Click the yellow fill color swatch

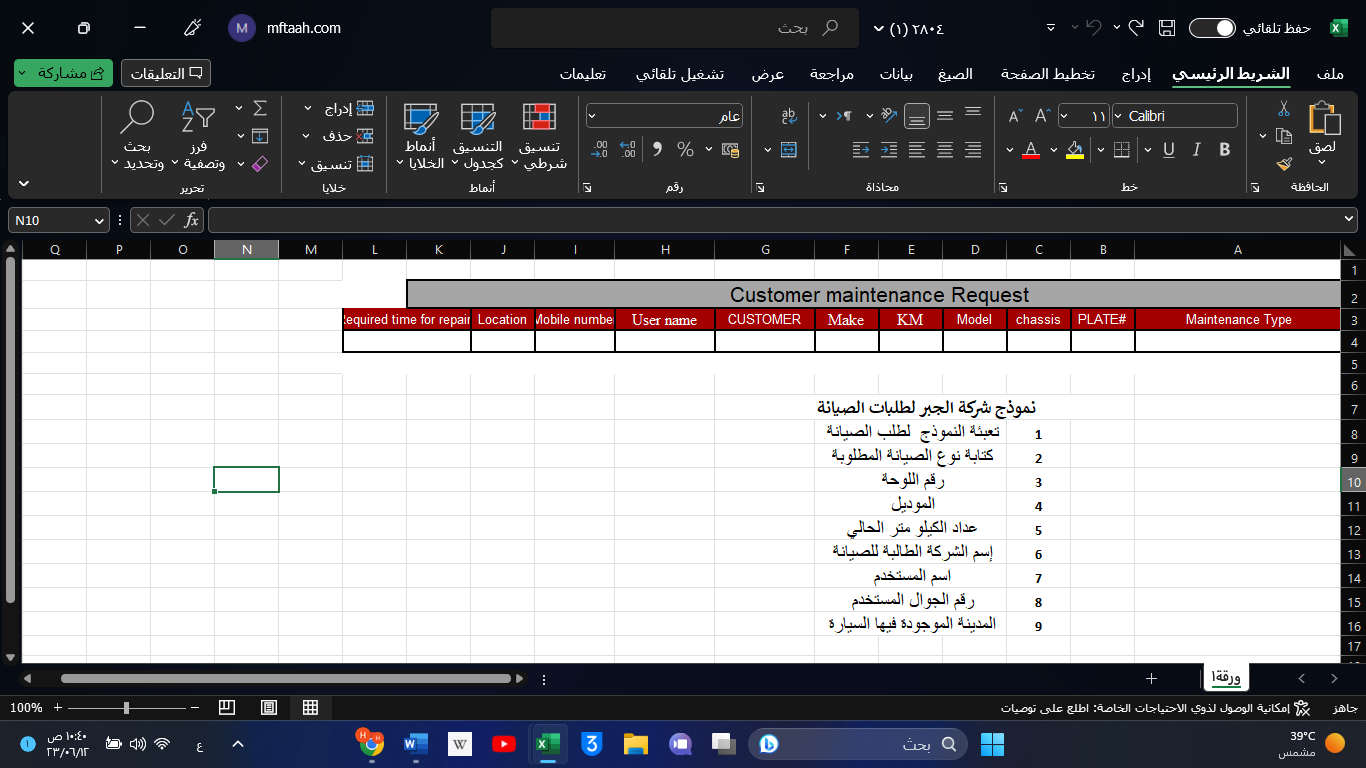[x=1075, y=150]
